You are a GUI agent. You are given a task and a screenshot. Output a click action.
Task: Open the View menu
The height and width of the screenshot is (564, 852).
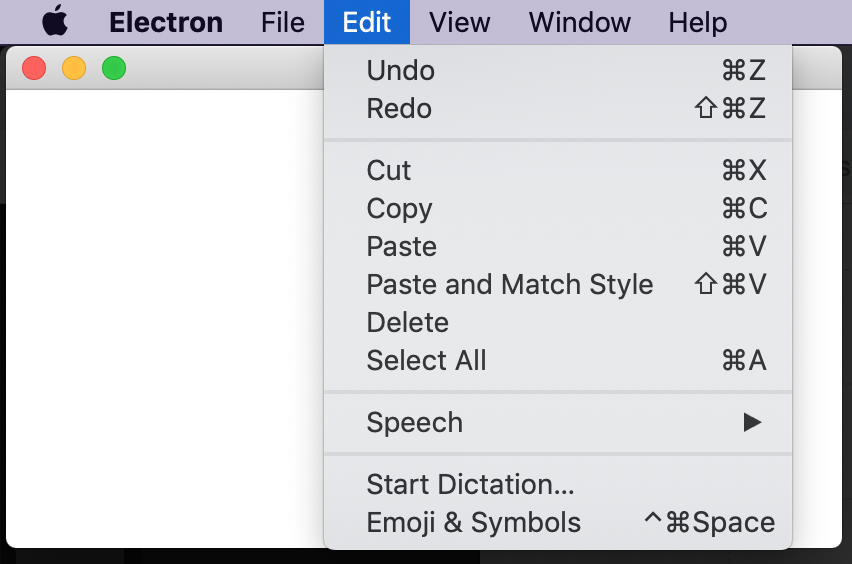[460, 22]
